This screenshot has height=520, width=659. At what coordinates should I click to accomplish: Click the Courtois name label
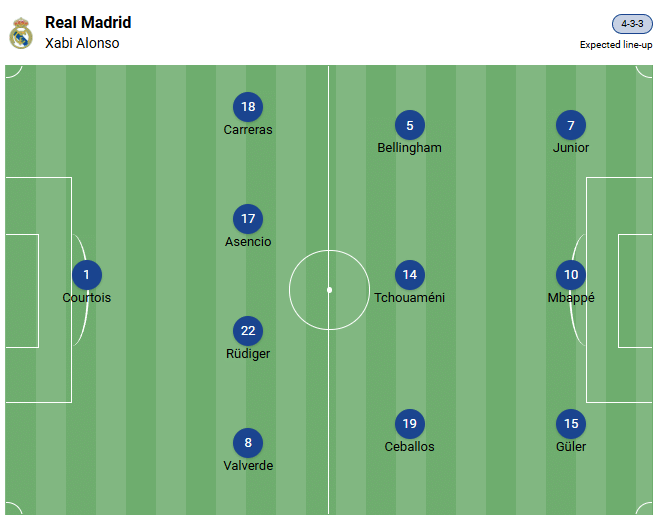coord(87,298)
